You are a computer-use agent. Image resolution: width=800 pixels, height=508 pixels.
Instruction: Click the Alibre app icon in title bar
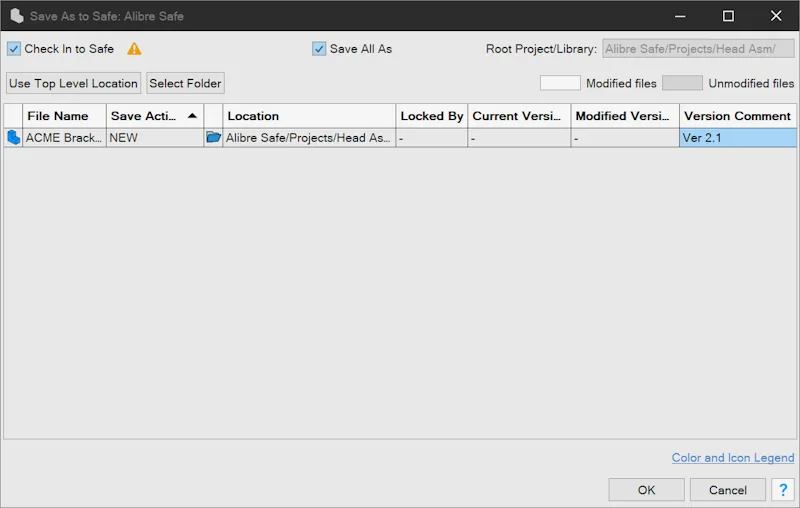coord(17,16)
